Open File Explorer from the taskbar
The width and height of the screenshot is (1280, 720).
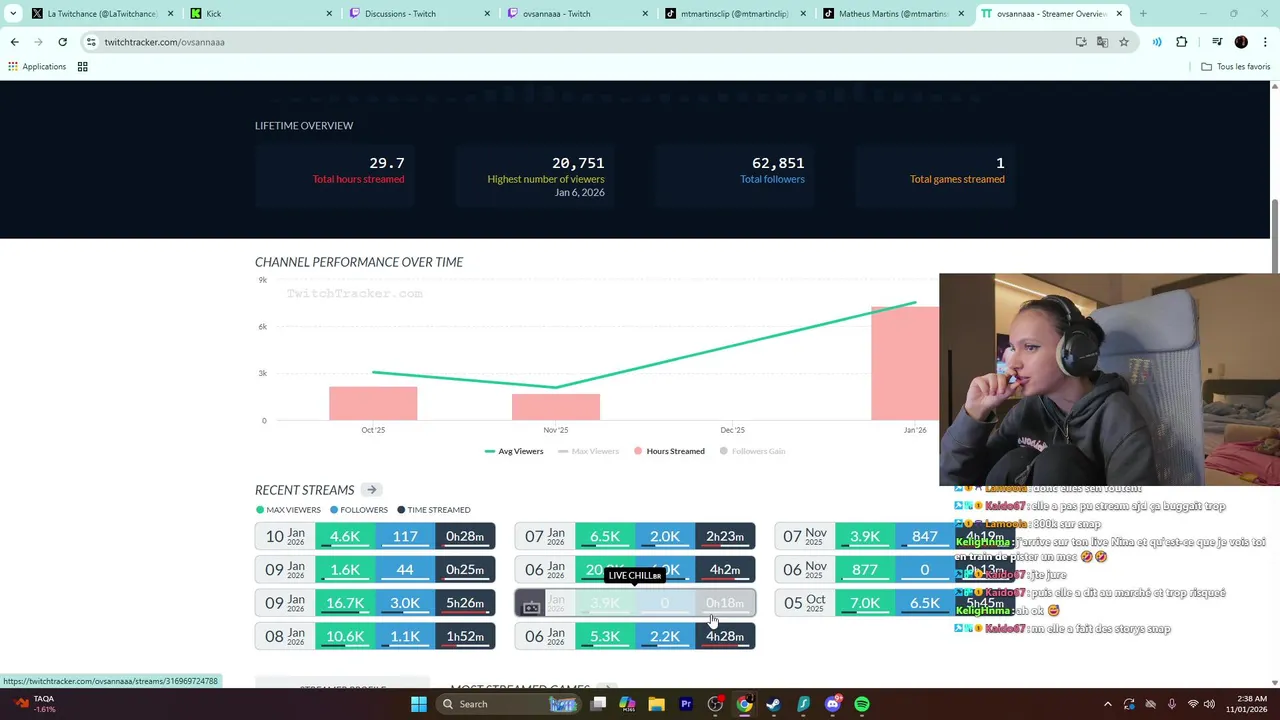click(656, 704)
